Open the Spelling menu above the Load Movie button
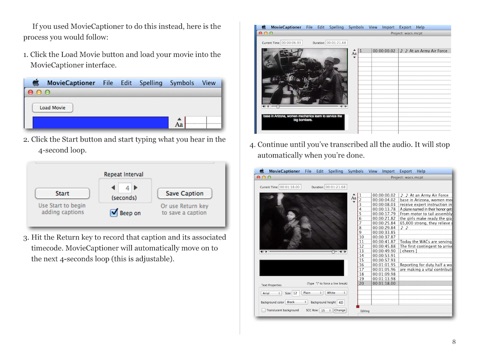This screenshot has height=360, width=480. [151, 83]
